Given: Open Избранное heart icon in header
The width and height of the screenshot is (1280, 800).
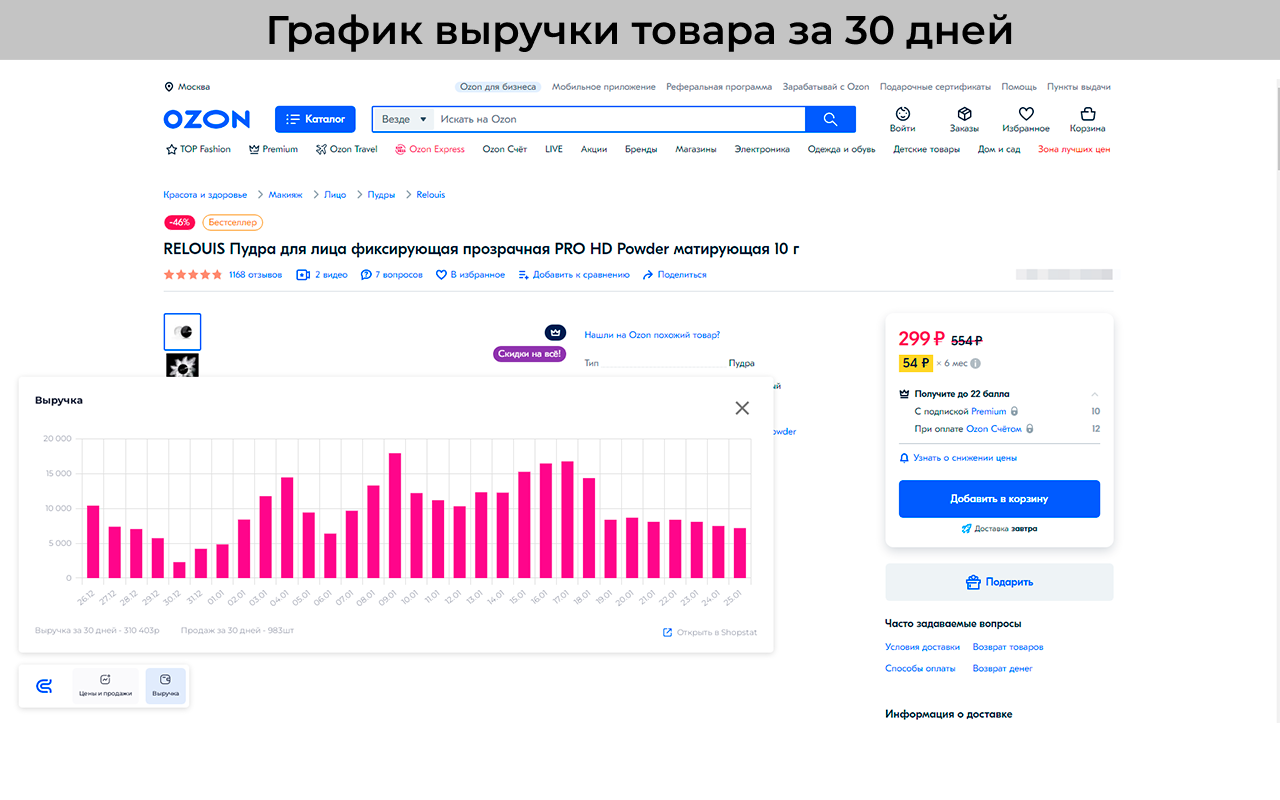Looking at the screenshot, I should click(x=1026, y=120).
